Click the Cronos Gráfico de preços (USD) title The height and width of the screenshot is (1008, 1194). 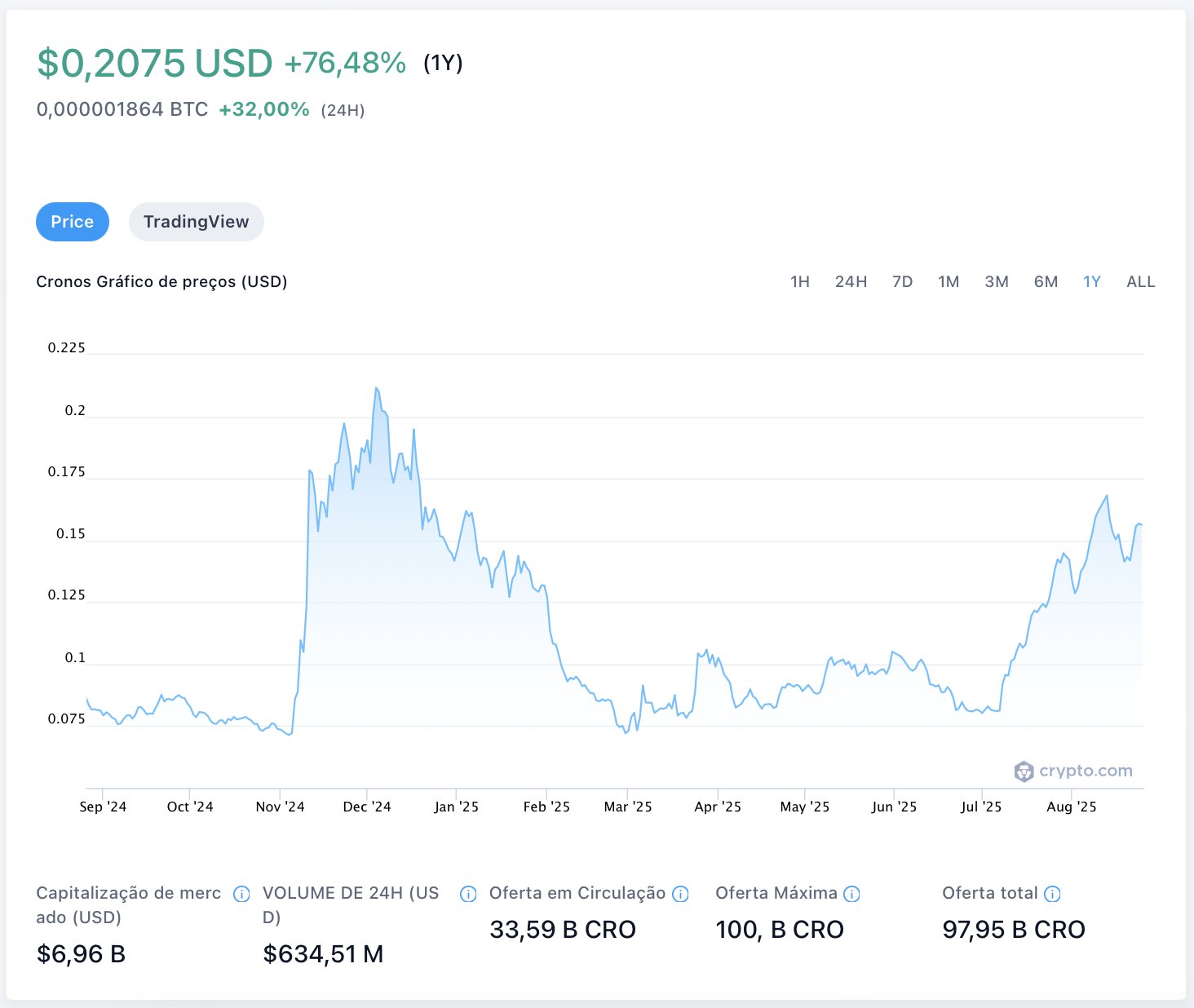point(161,282)
